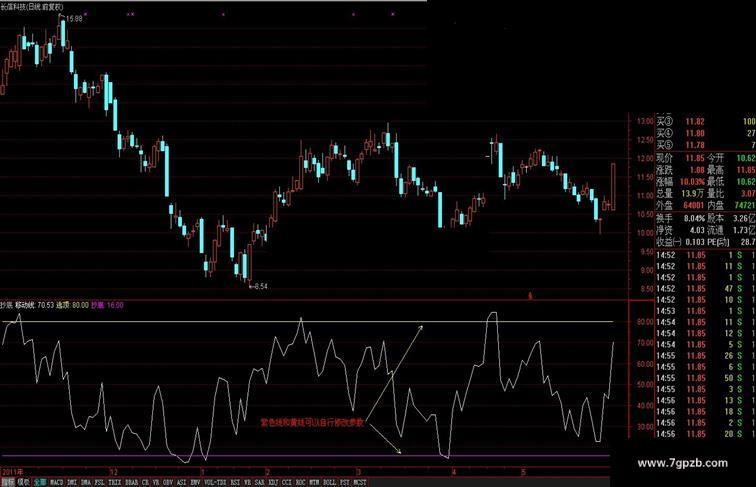Click the 长信科技 stock title label
756x487 pixels.
32,7
